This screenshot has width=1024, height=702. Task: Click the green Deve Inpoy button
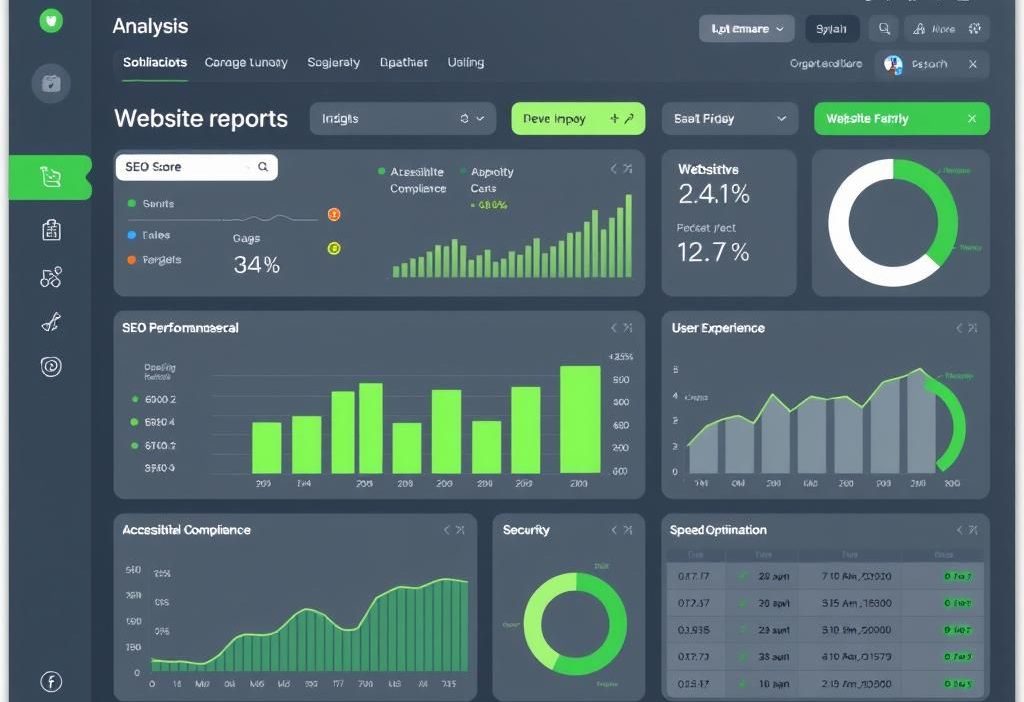577,118
